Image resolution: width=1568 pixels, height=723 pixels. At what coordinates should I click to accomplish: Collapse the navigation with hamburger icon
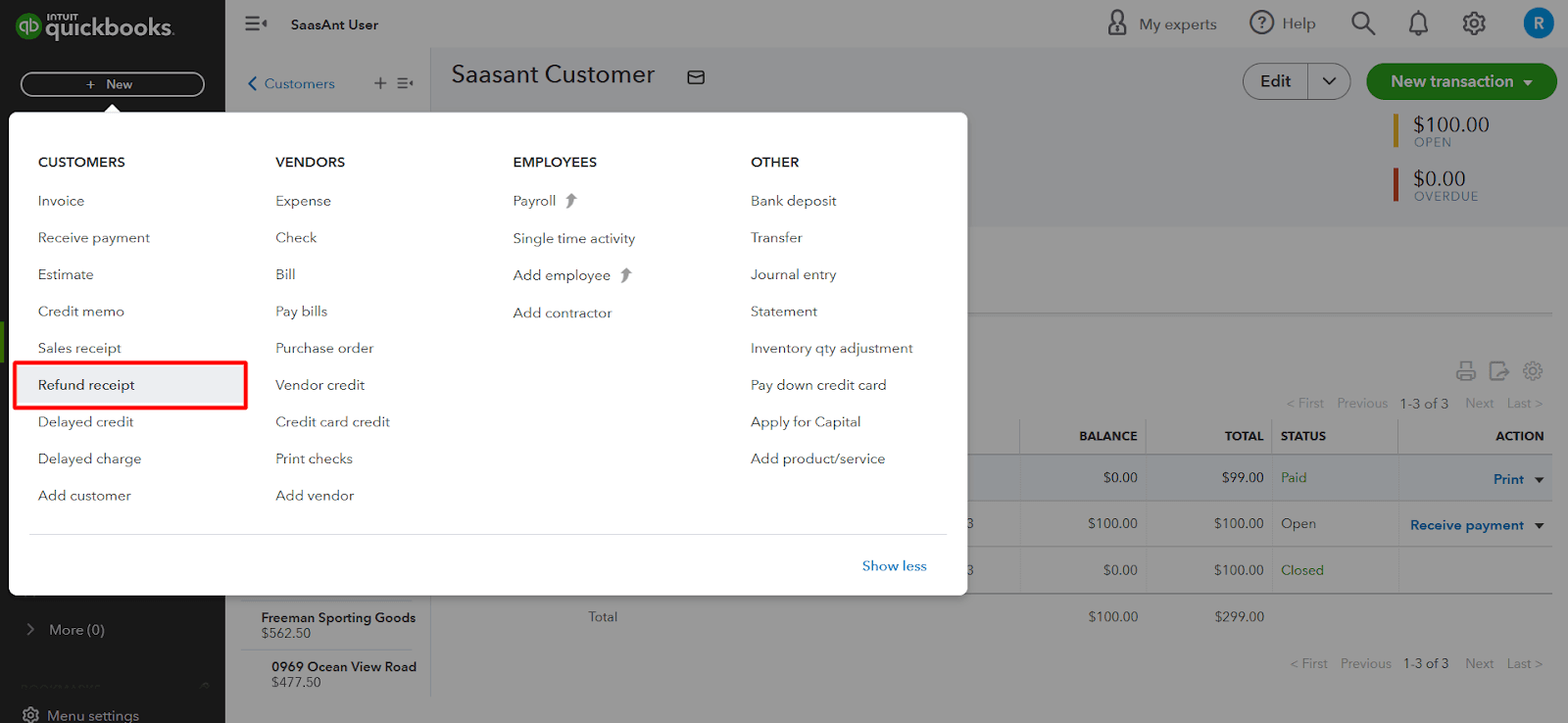point(256,24)
